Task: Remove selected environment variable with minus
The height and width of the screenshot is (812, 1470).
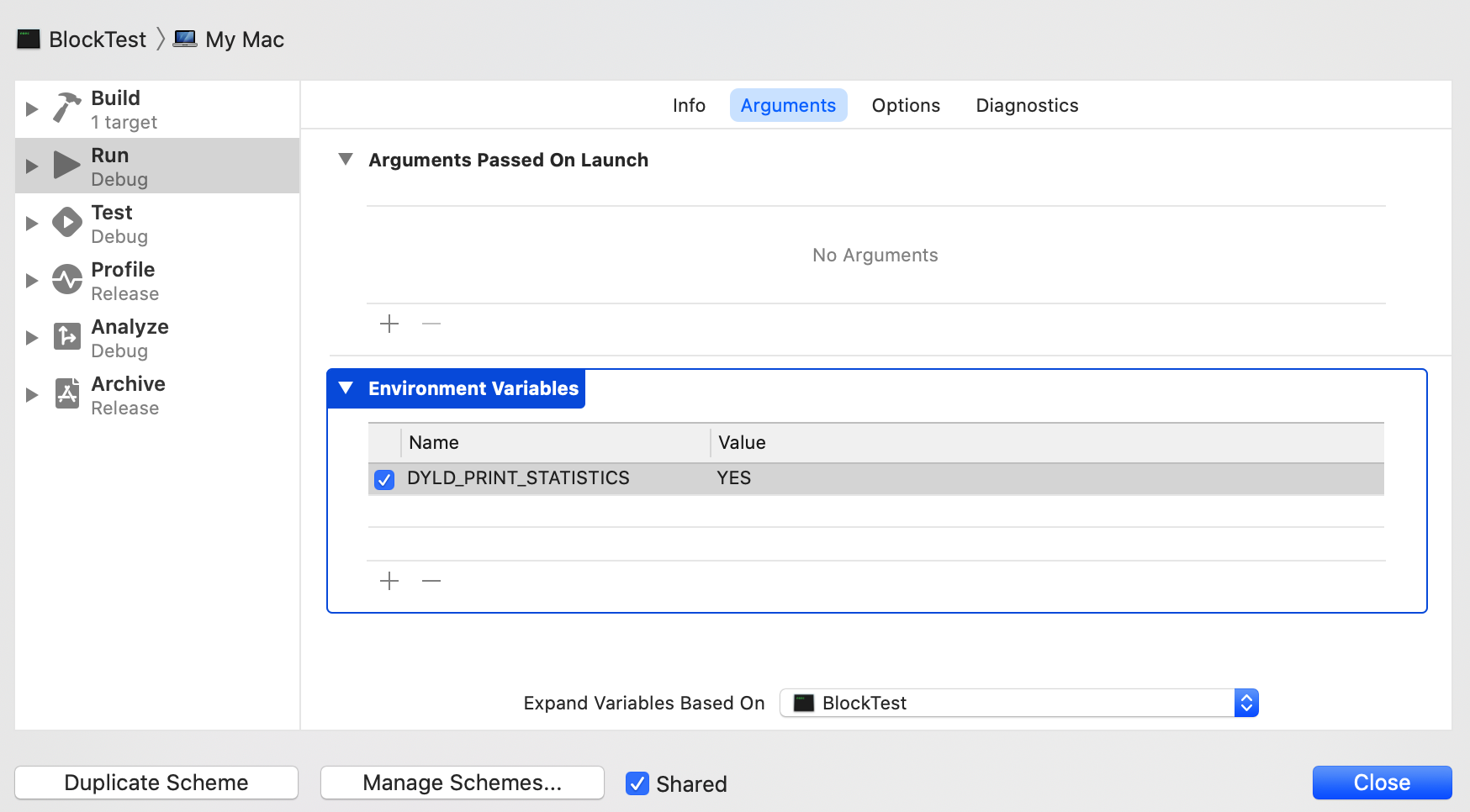Action: point(431,581)
